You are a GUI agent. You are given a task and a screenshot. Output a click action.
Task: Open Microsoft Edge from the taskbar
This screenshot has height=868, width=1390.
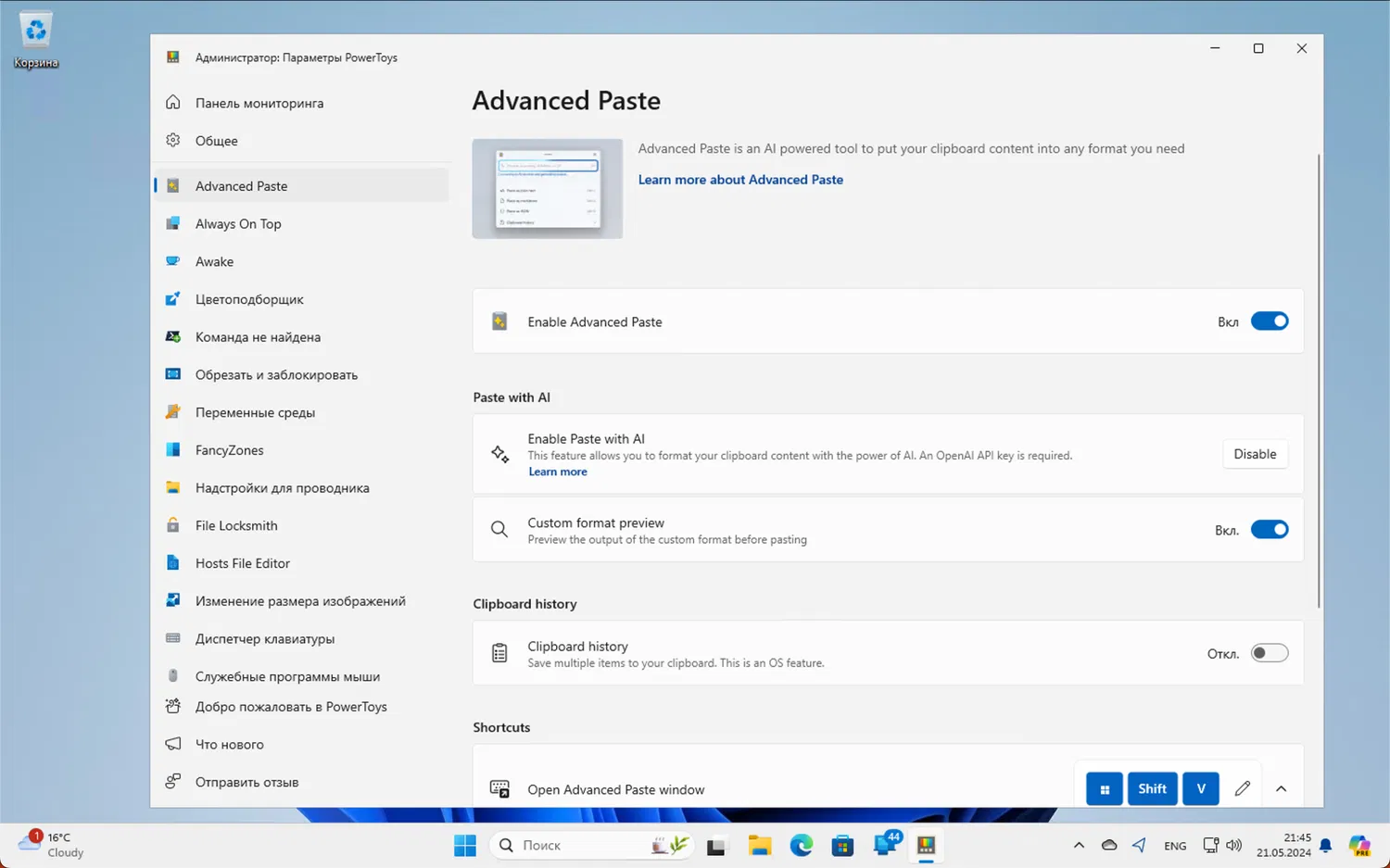(x=801, y=845)
